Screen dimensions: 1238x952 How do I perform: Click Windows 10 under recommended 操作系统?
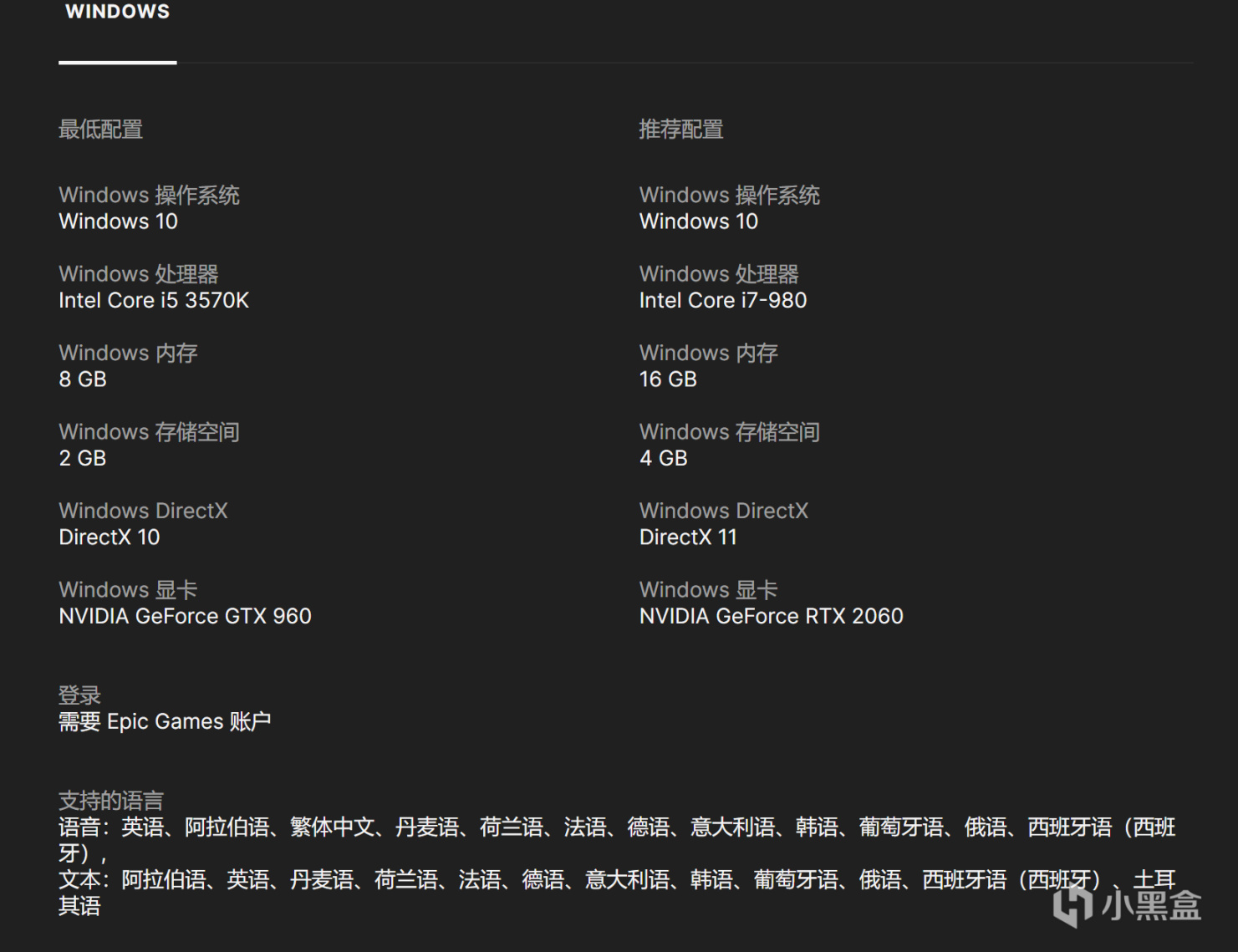coord(699,221)
